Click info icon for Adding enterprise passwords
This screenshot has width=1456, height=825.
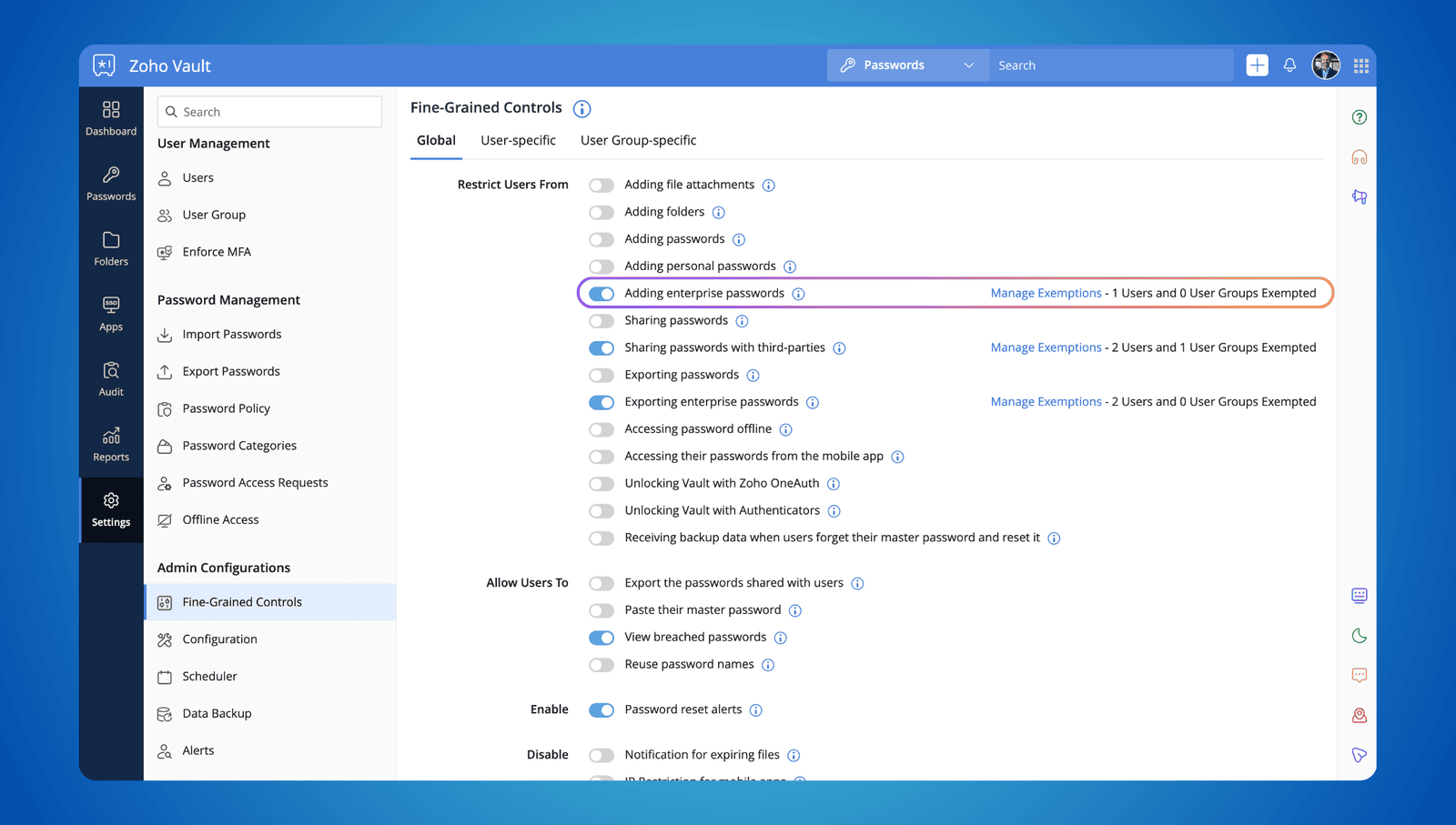pyautogui.click(x=798, y=294)
